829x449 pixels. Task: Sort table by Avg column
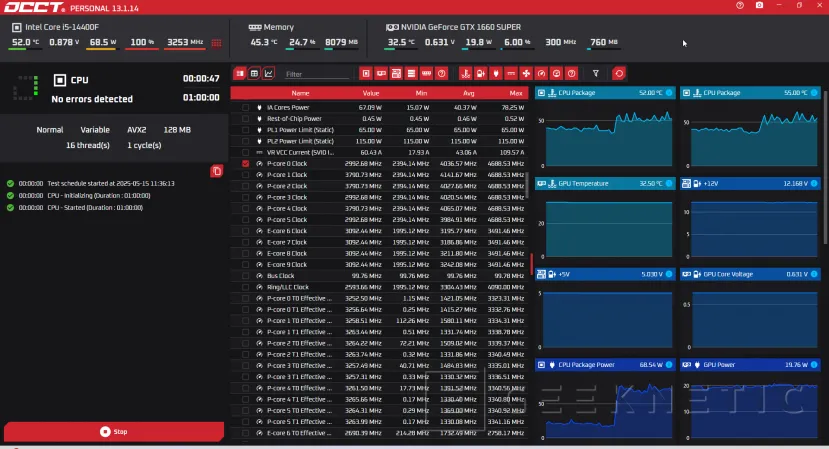(468, 93)
